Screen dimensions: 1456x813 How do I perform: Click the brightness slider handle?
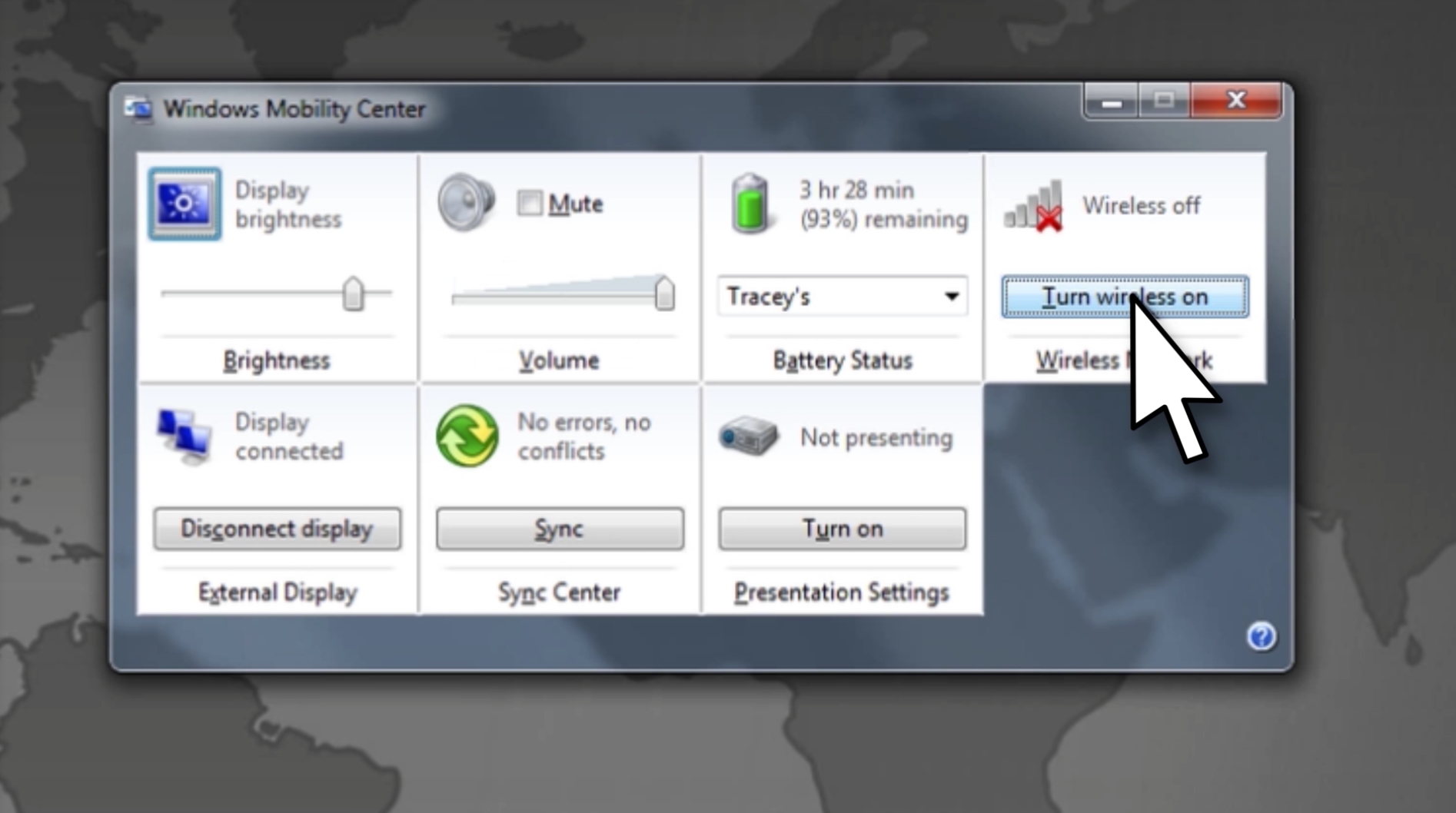click(x=353, y=294)
